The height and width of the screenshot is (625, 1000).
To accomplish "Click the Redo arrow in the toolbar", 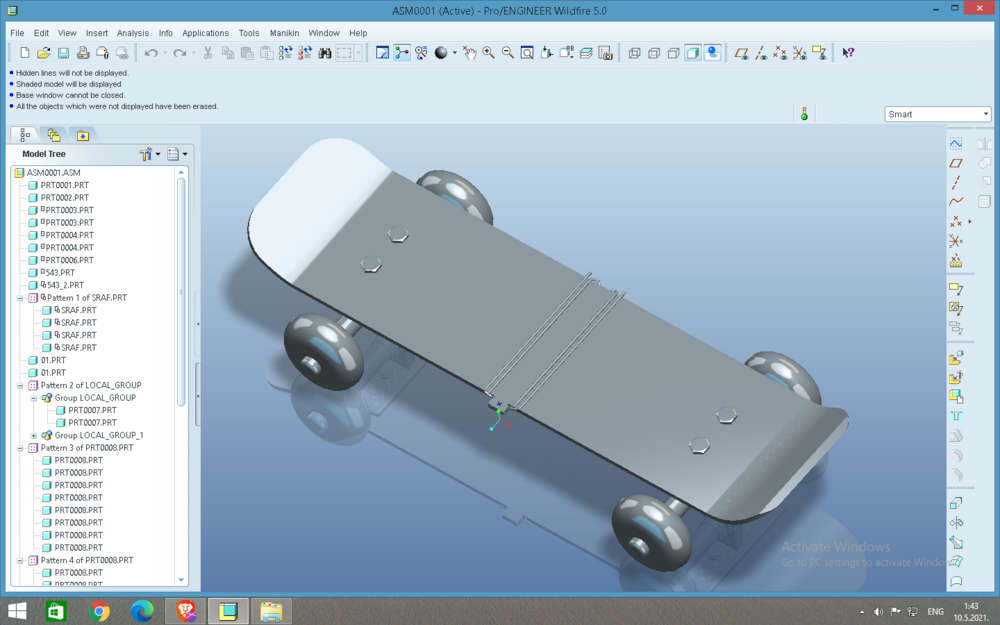I will point(180,53).
